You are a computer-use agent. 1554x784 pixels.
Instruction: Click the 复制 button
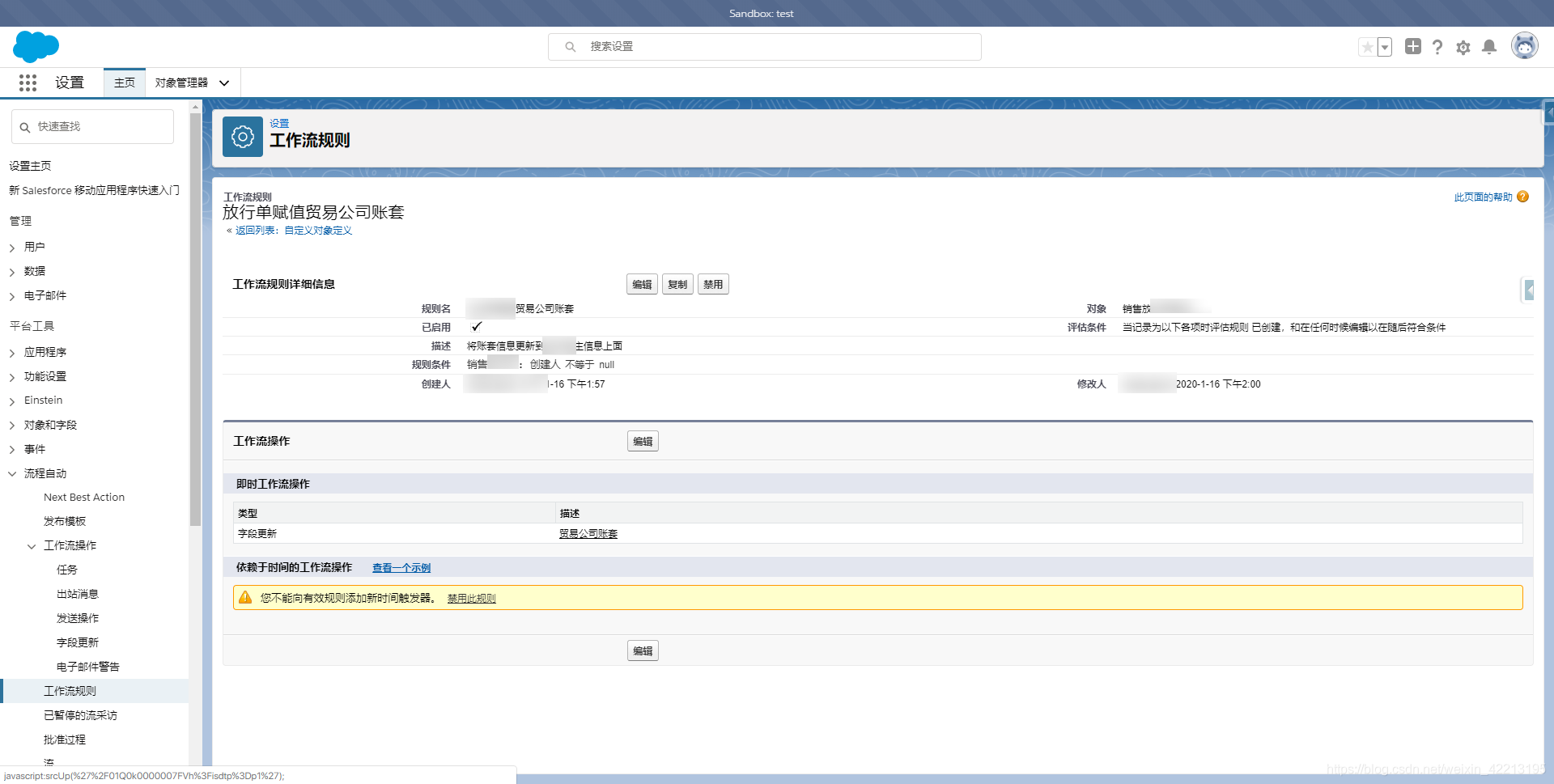677,284
